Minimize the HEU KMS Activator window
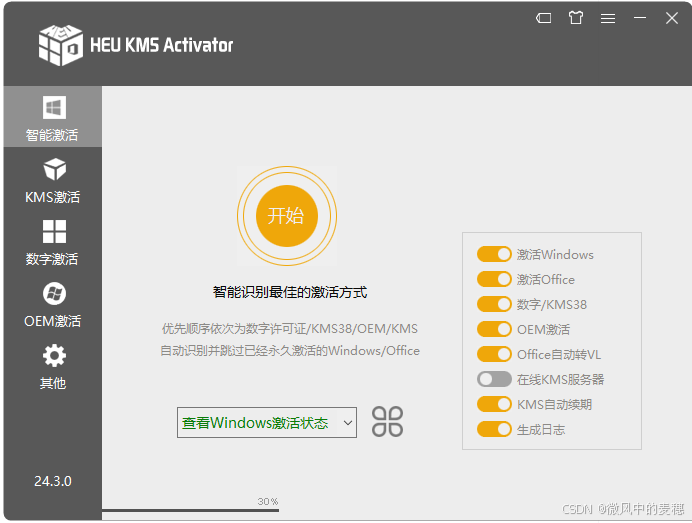The image size is (692, 523). pos(640,18)
